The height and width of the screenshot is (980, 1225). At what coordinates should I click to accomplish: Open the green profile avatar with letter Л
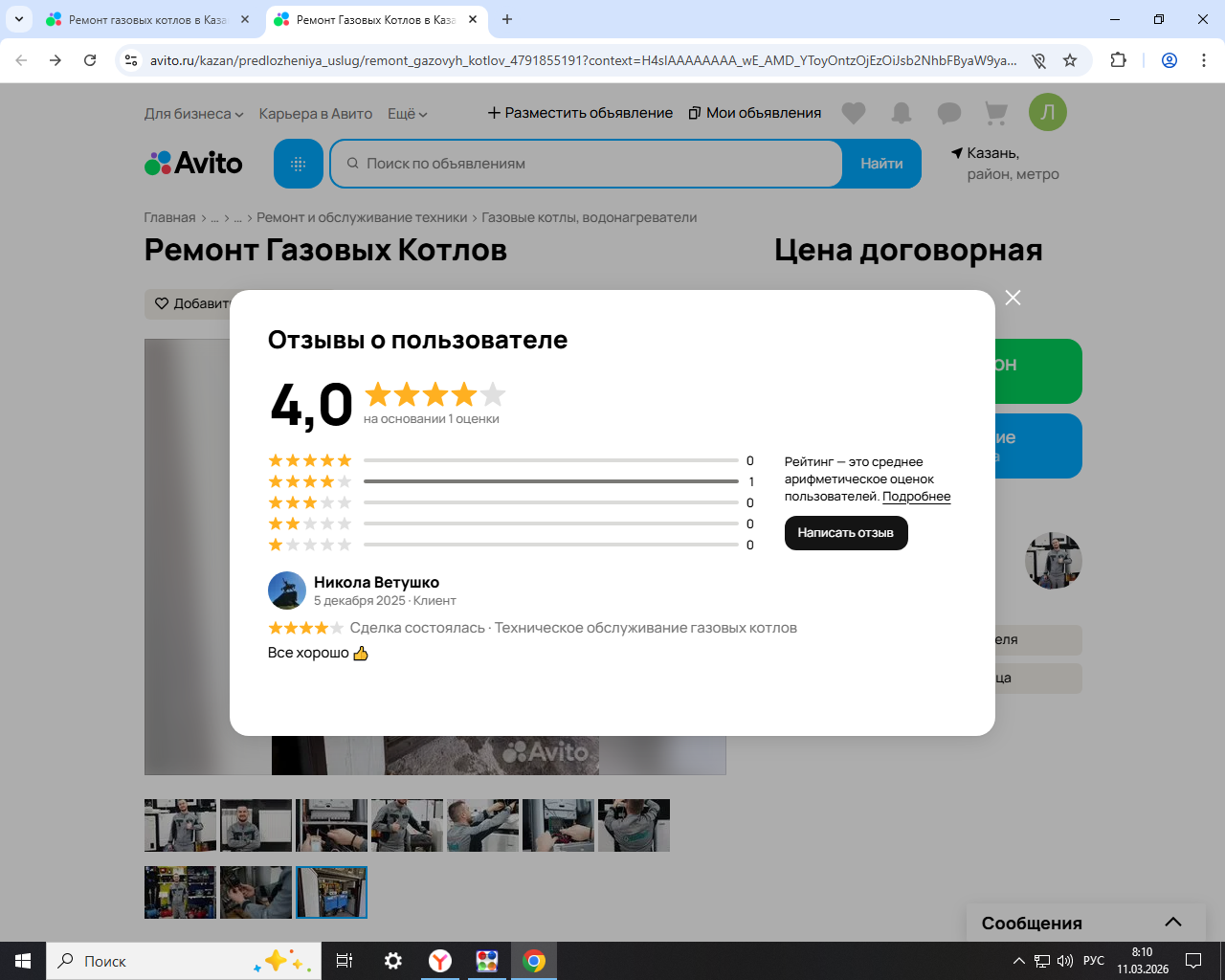pyautogui.click(x=1048, y=112)
